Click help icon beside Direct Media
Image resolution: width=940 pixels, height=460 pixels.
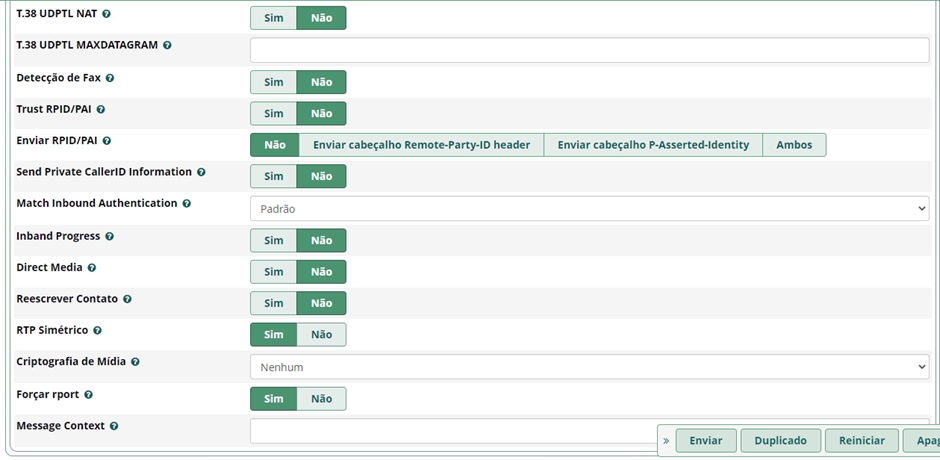coord(92,268)
